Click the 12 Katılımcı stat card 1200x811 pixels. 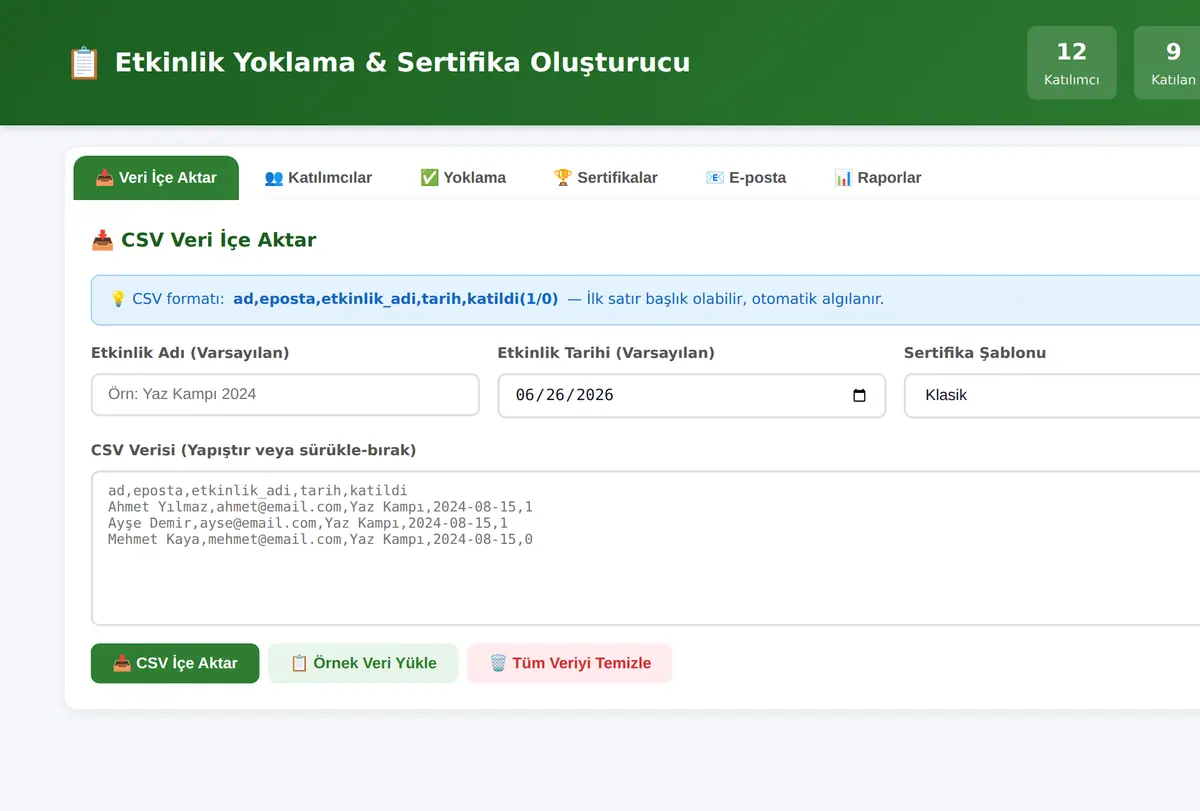point(1072,63)
